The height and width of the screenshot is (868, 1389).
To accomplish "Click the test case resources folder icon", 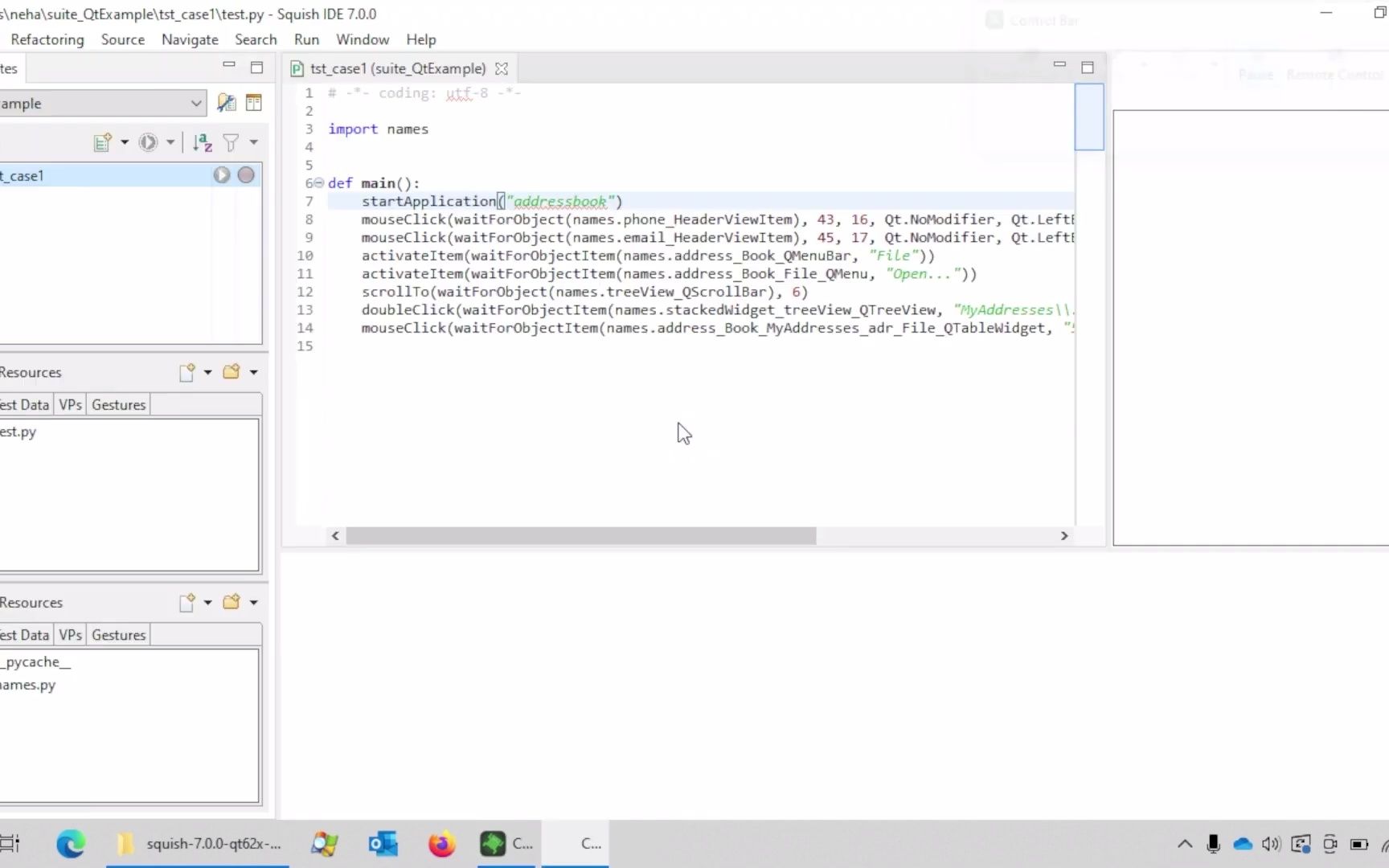I will click(x=231, y=372).
